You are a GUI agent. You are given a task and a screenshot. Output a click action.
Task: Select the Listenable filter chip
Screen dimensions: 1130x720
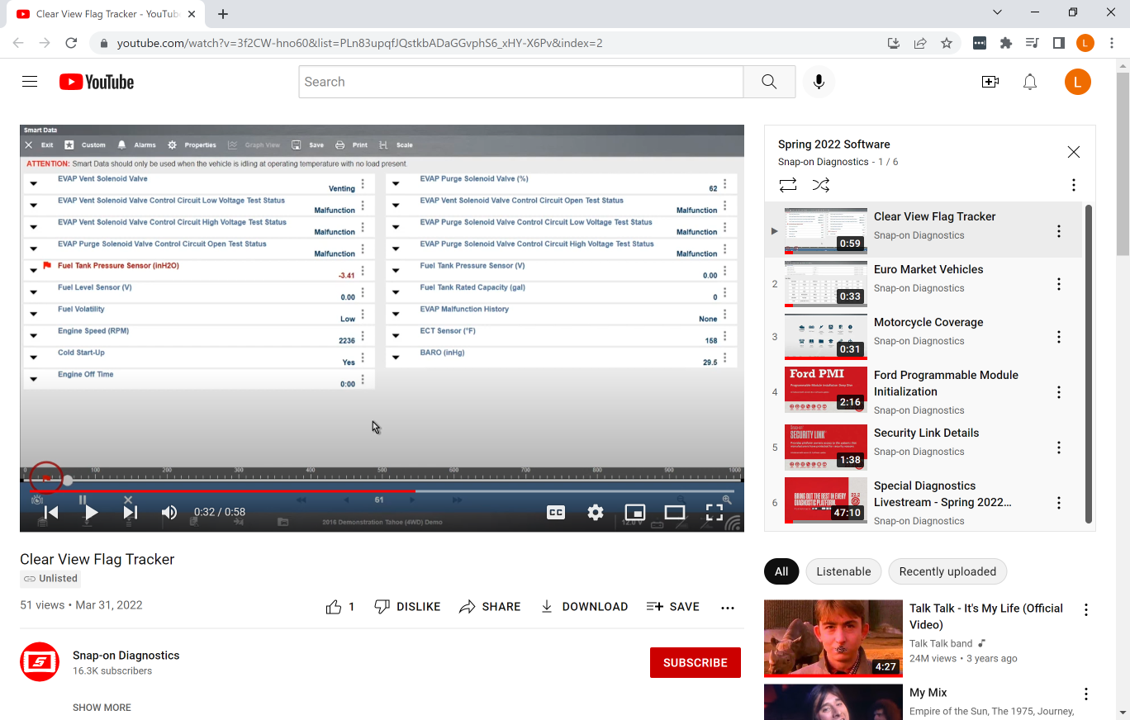843,572
